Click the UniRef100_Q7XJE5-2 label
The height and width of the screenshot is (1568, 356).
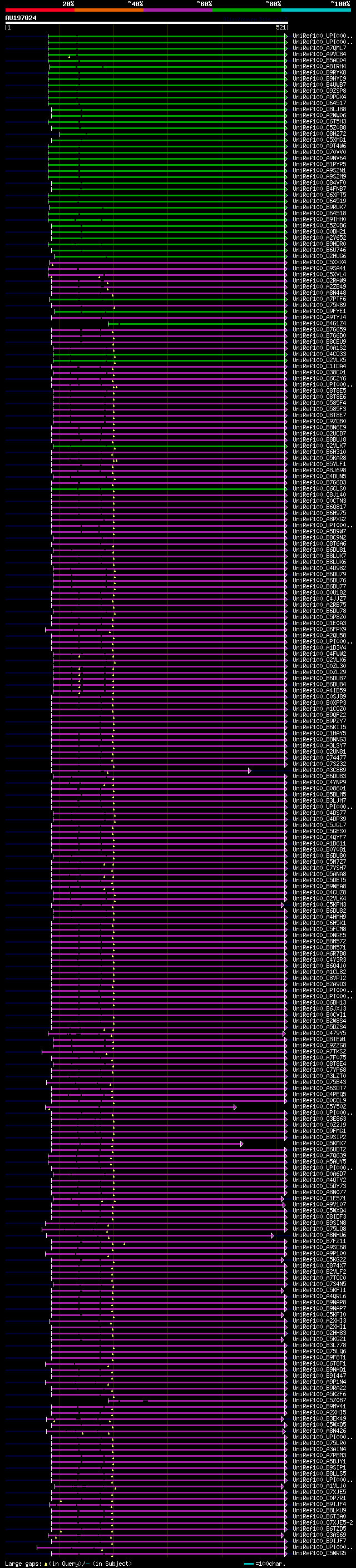click(x=323, y=1522)
